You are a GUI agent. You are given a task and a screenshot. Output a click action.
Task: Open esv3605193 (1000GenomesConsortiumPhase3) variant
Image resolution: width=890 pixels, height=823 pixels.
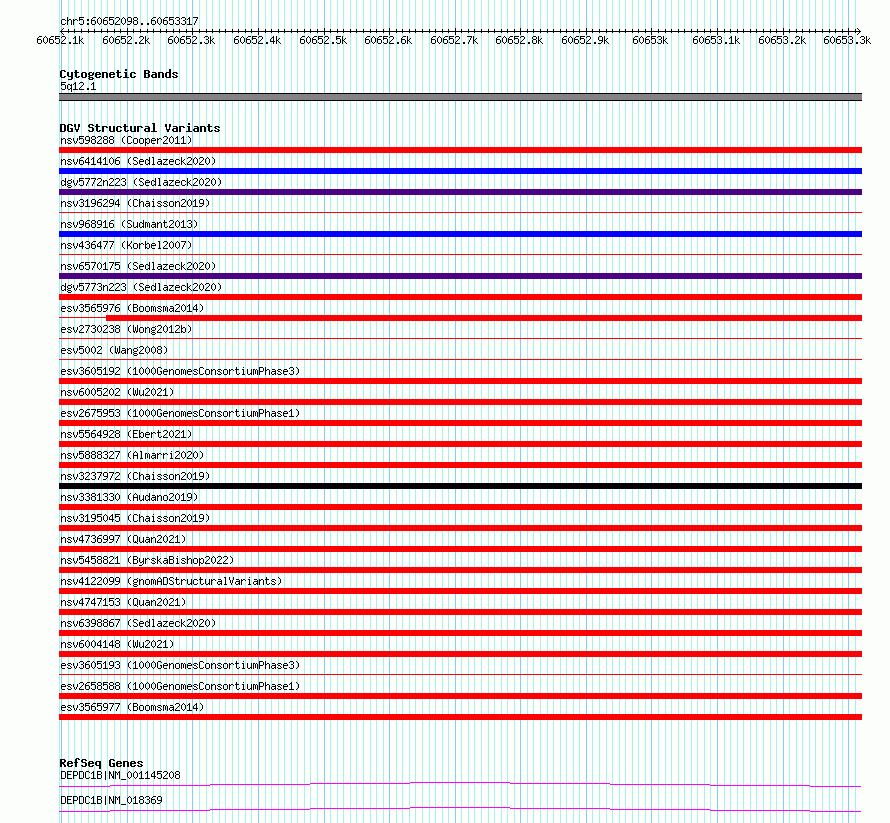coord(180,665)
